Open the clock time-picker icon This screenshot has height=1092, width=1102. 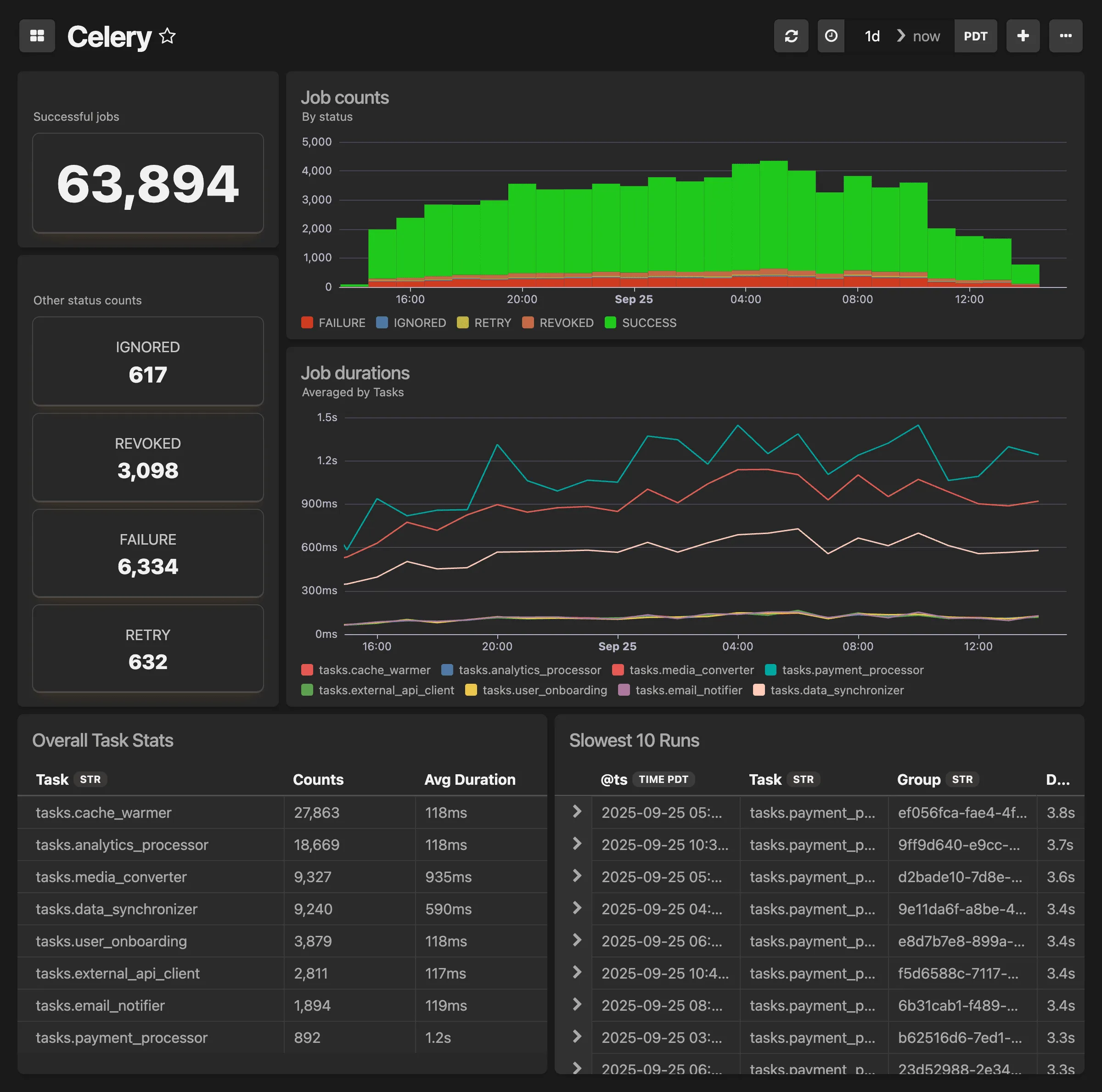click(831, 36)
